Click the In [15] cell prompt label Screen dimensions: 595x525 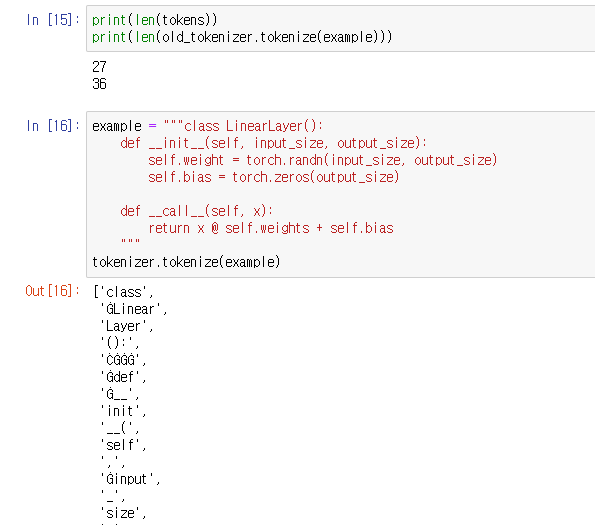(x=53, y=20)
